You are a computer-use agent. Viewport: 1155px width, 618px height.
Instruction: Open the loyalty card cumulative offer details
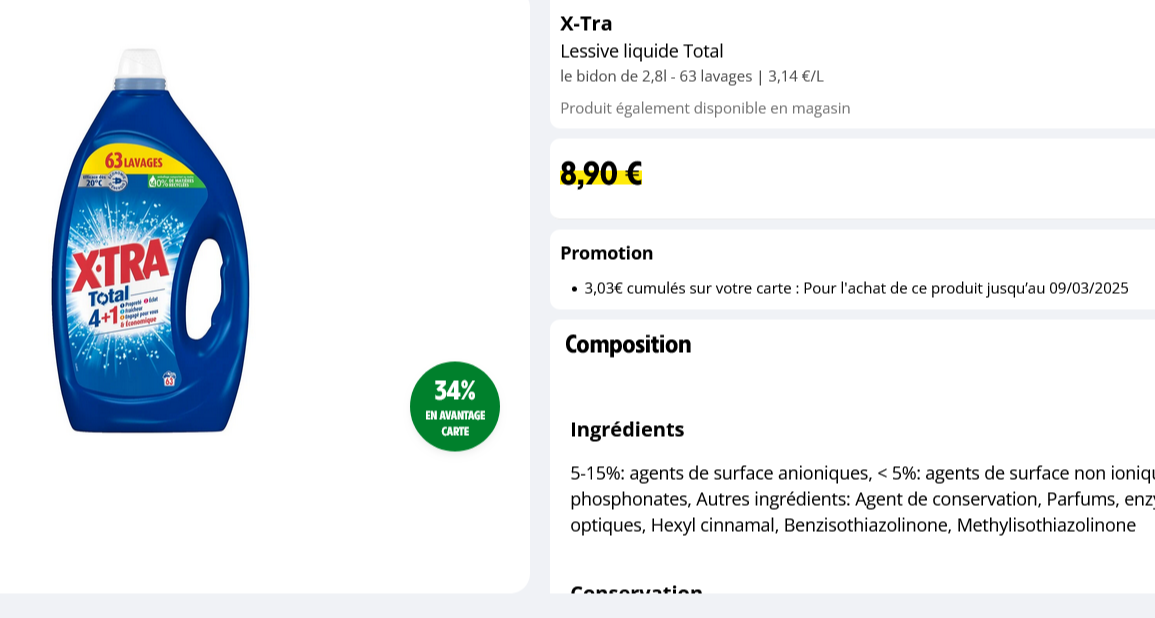click(x=855, y=288)
